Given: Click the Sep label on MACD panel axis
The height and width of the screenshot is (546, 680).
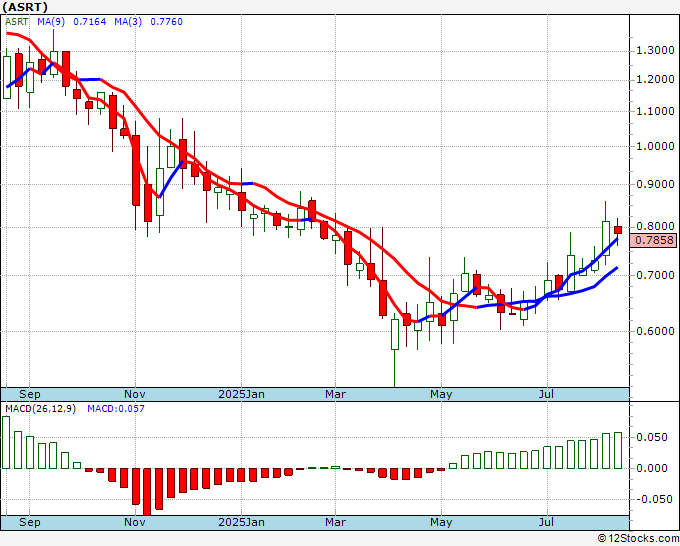Looking at the screenshot, I should point(29,522).
